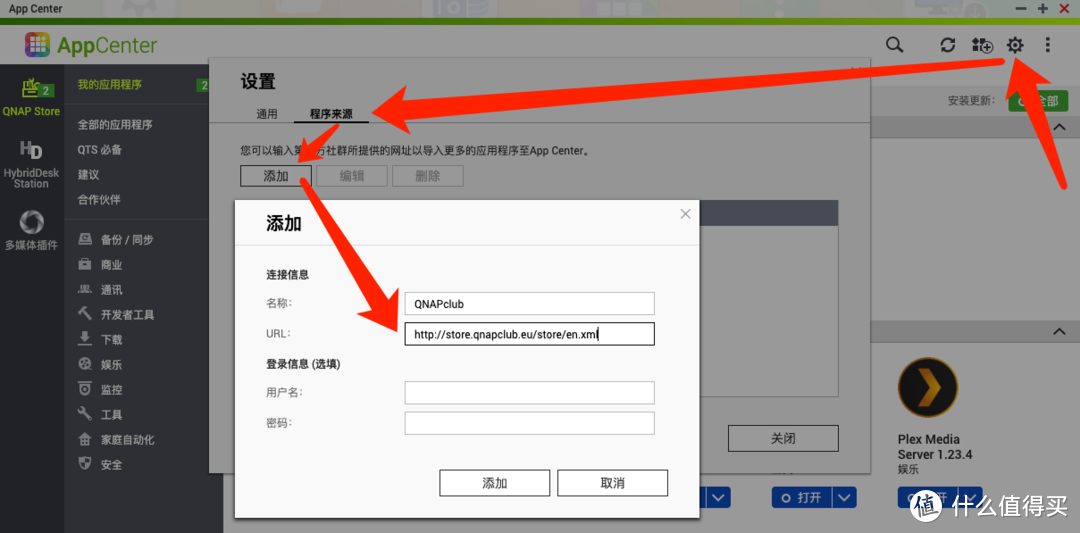Select HybridDesk Station in left sidebar
The image size is (1080, 533).
(31, 165)
